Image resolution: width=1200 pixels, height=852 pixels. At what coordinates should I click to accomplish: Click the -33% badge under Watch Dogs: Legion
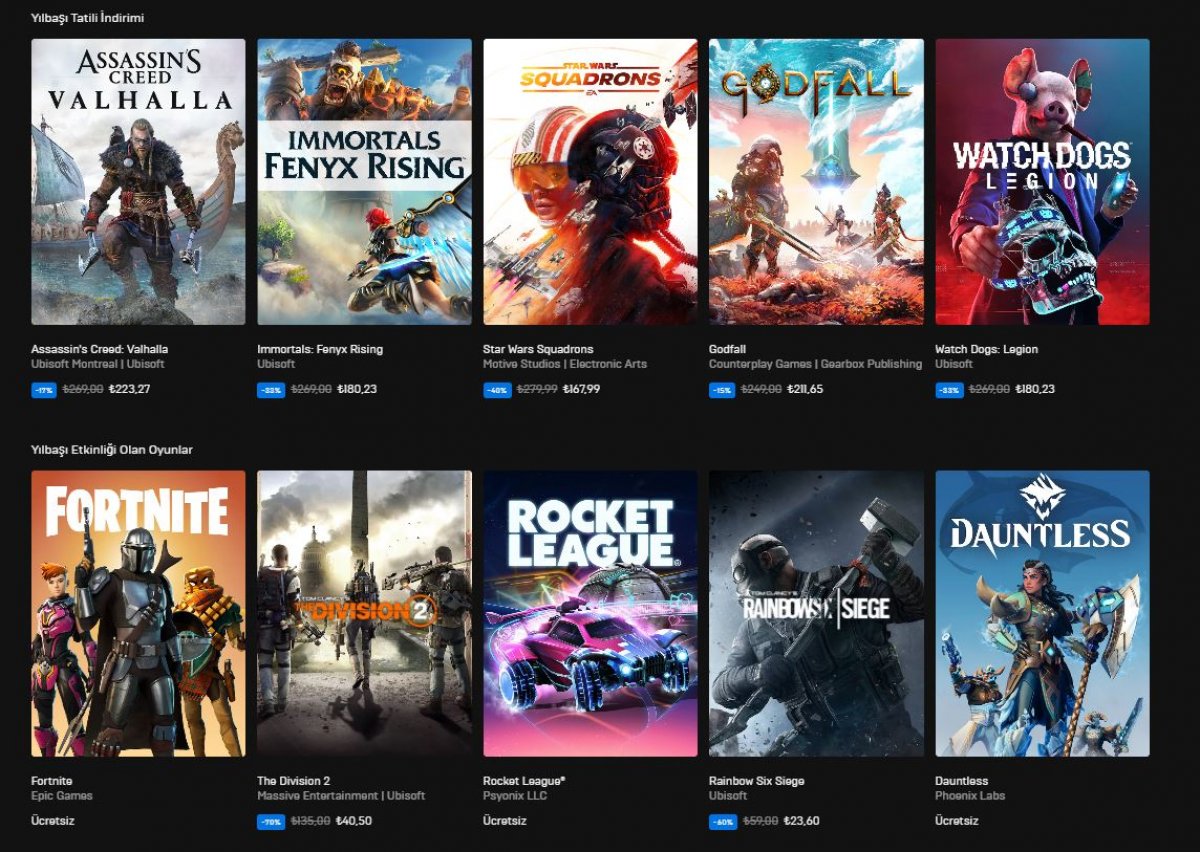point(949,390)
